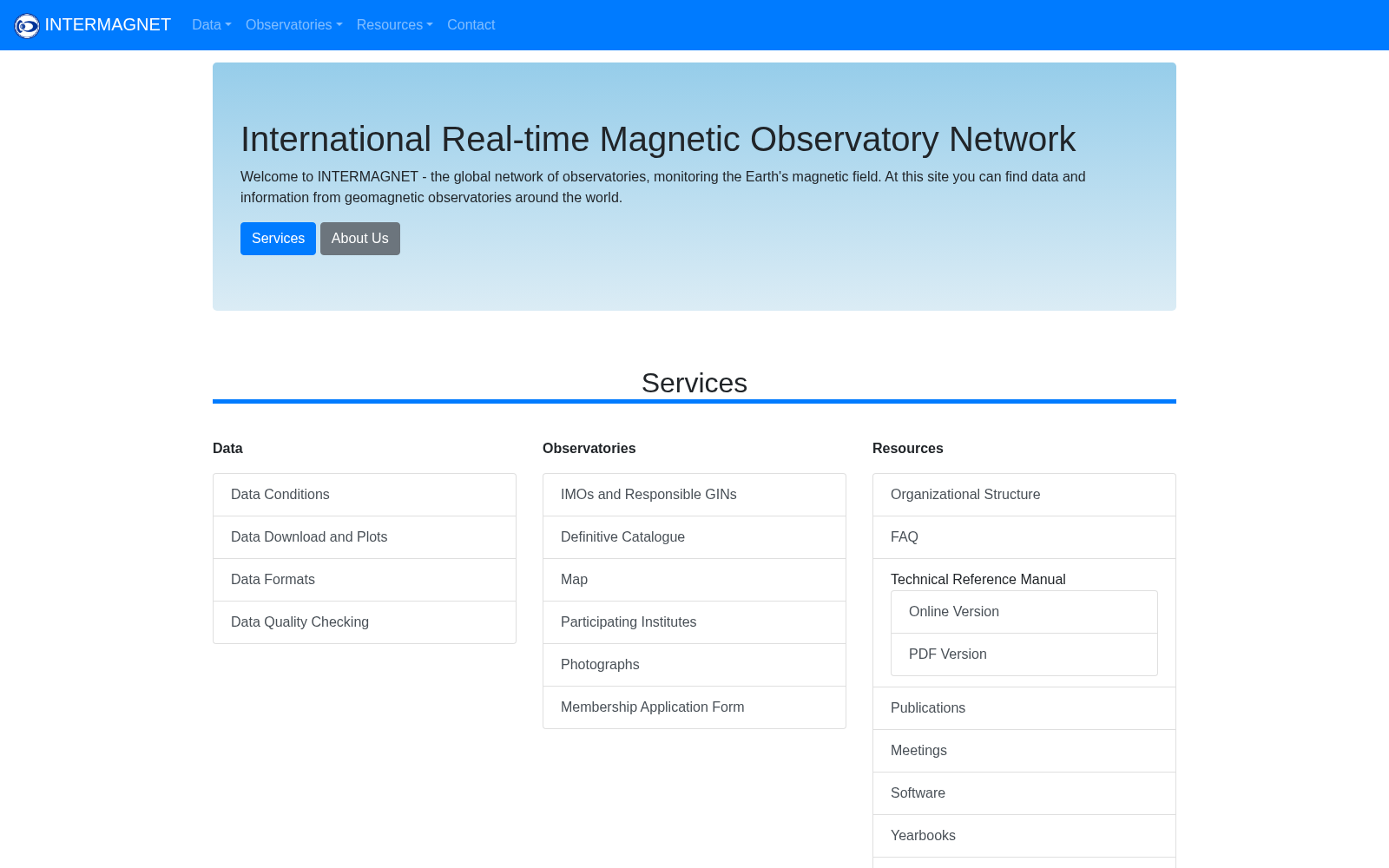Expand the Resources navbar dropdown

click(395, 25)
